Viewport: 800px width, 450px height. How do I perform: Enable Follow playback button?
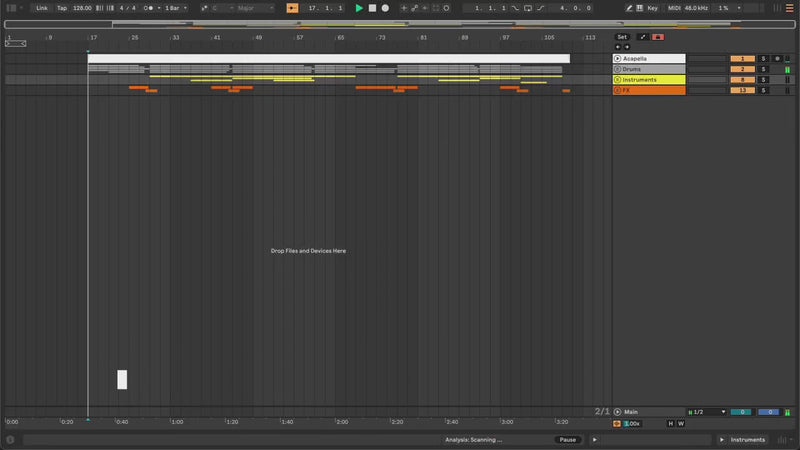292,8
